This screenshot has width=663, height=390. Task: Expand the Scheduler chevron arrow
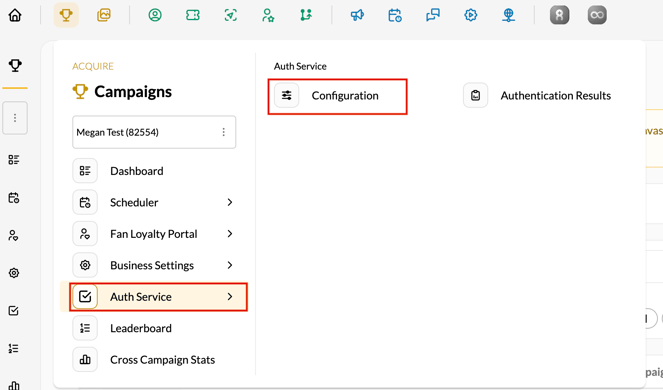(x=230, y=203)
